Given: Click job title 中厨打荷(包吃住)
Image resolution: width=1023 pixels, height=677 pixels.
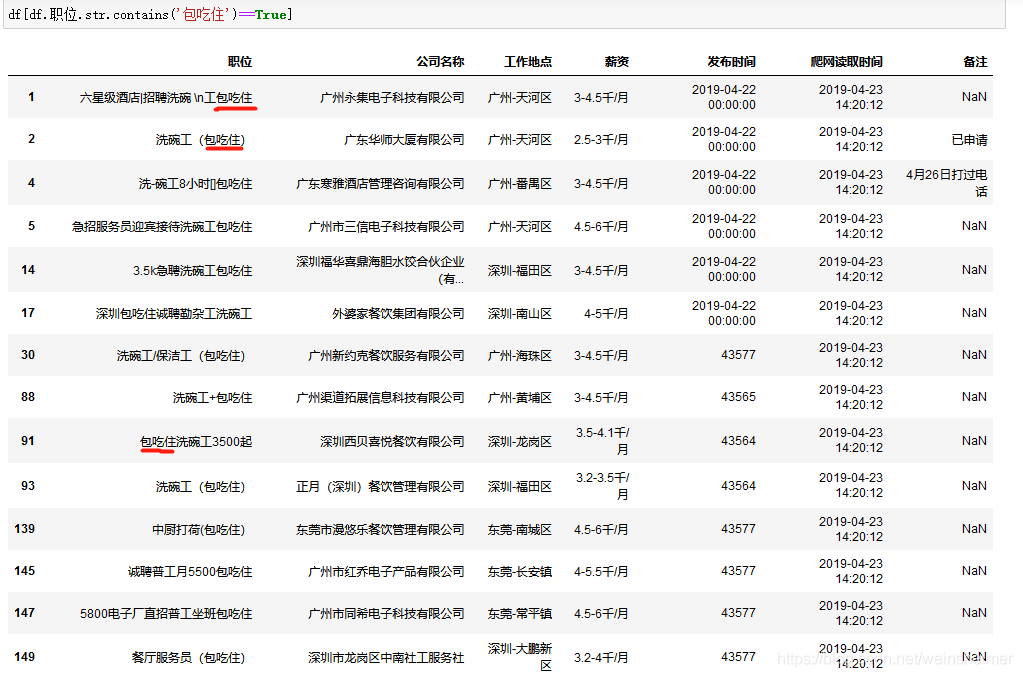Looking at the screenshot, I should point(198,530).
